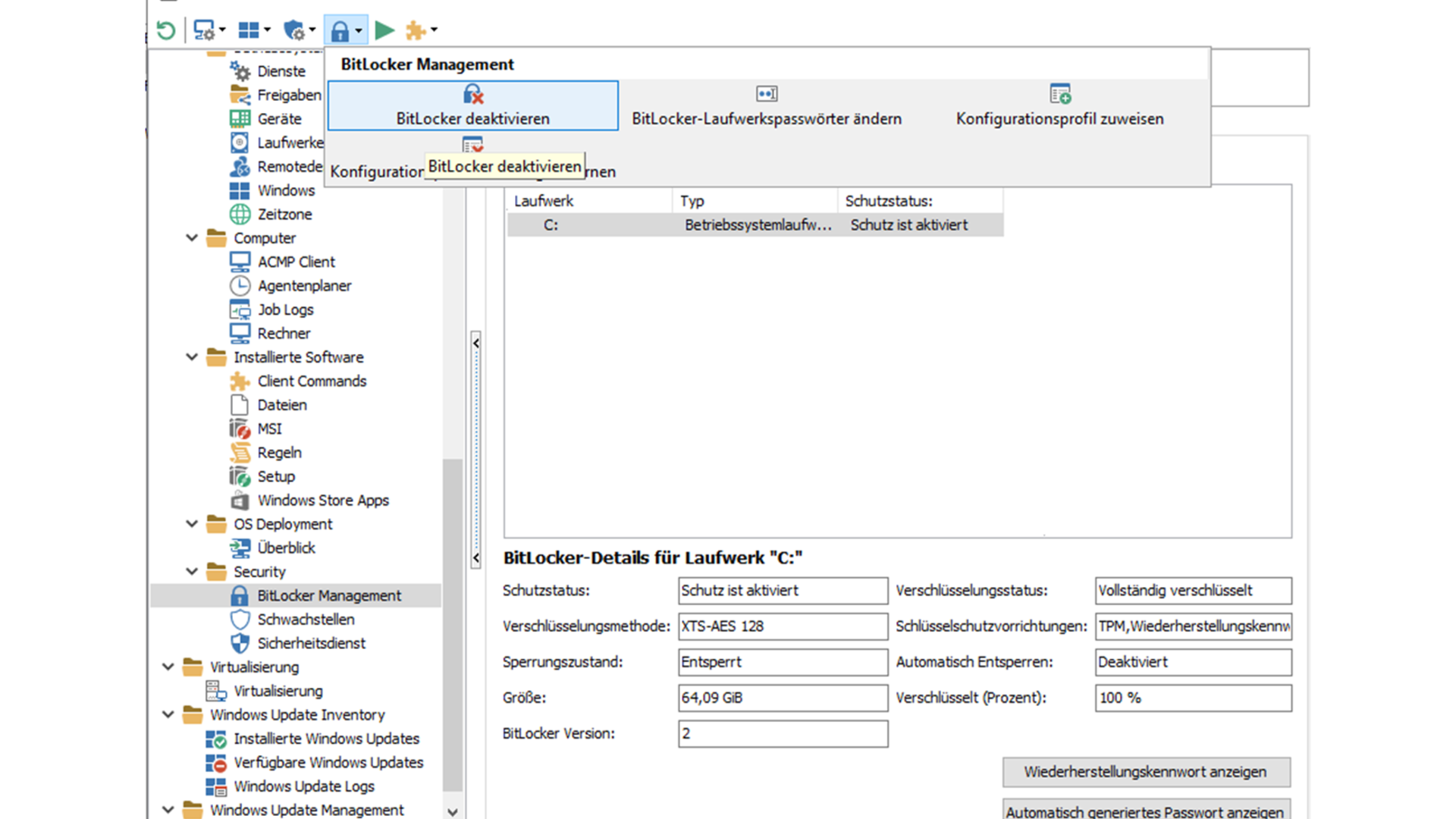Choose BitLocker deaktivieren in the menu
The width and height of the screenshot is (1456, 819).
(473, 105)
